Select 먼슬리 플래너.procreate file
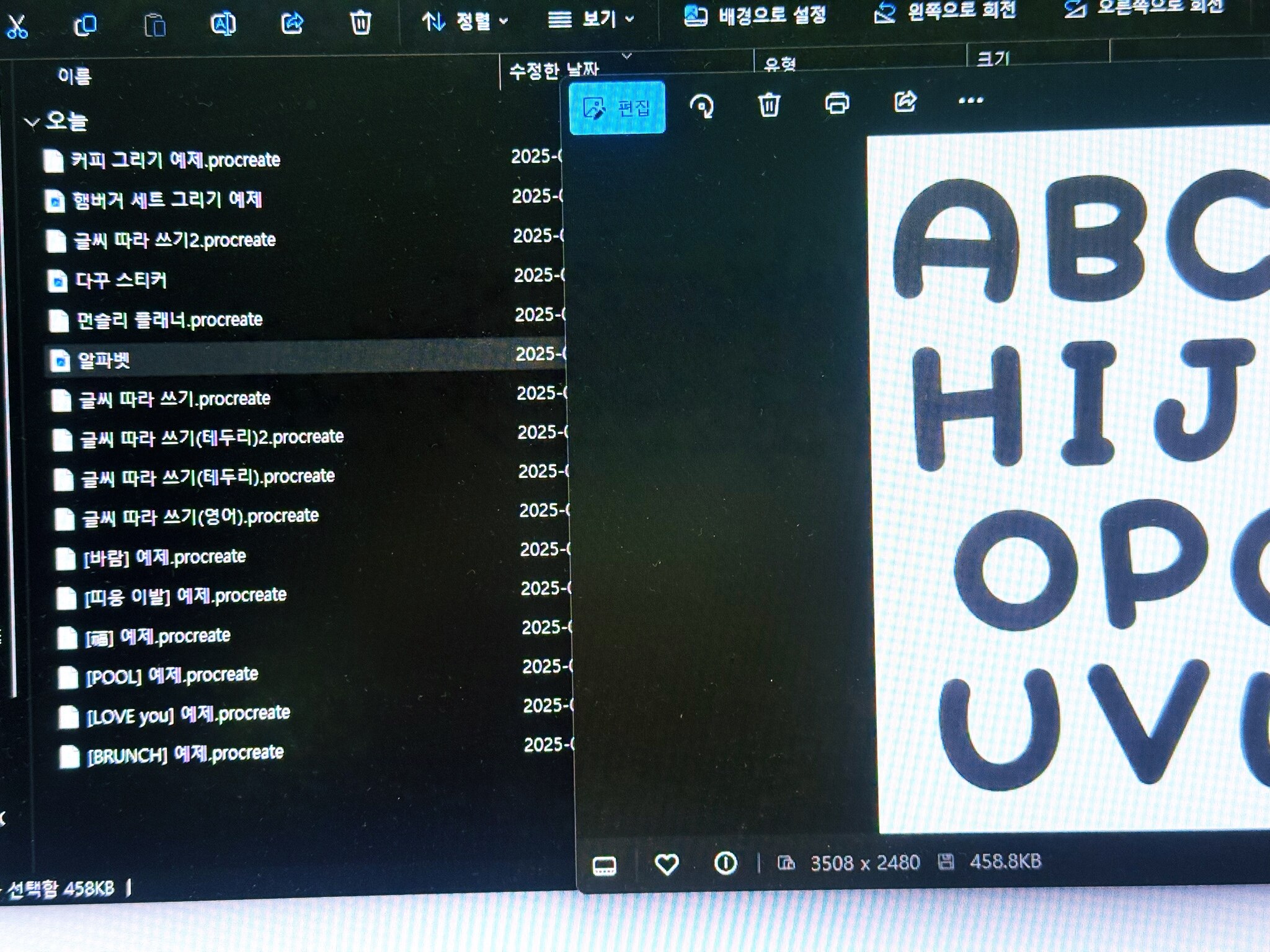 point(169,320)
